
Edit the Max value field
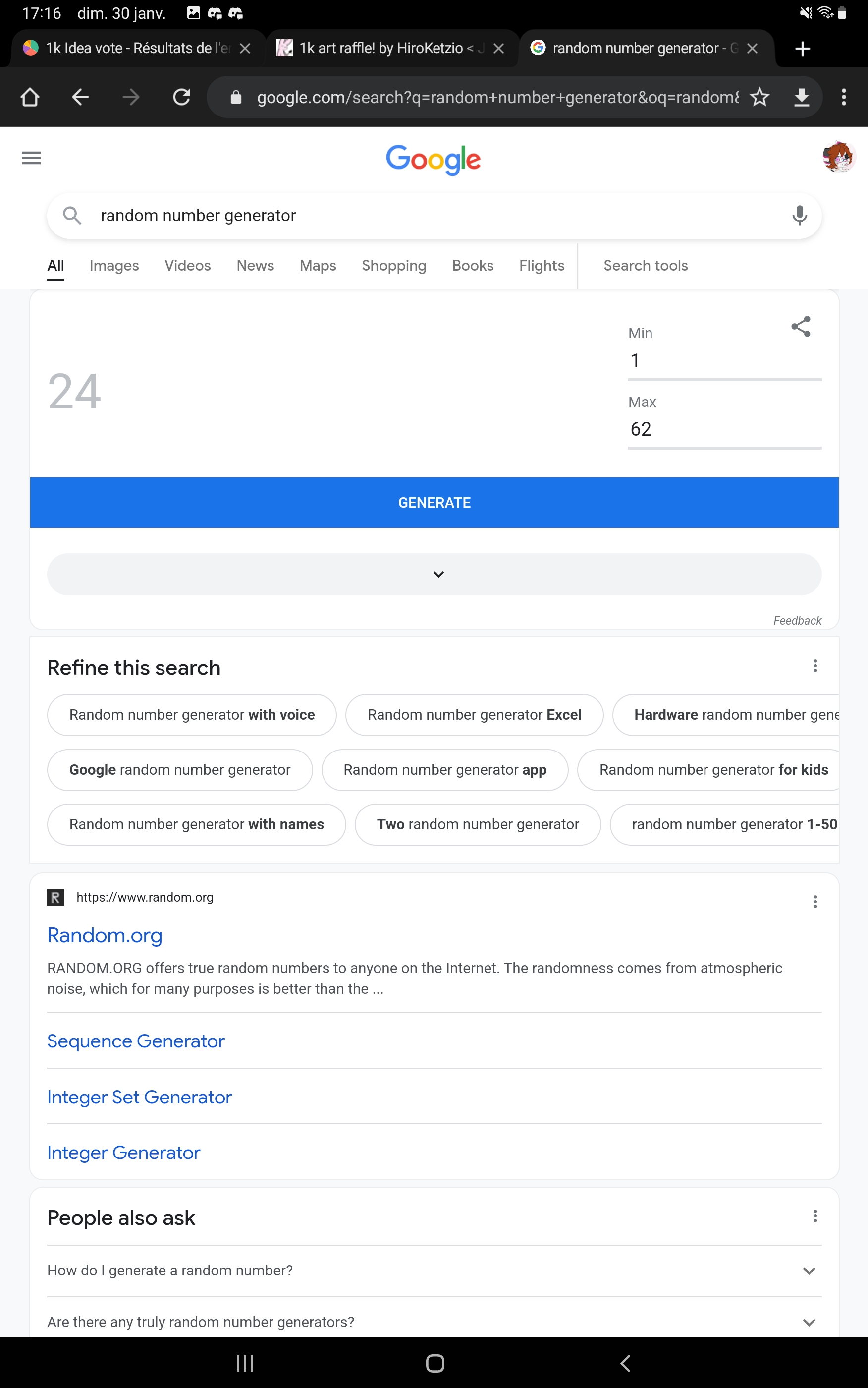pyautogui.click(x=724, y=429)
